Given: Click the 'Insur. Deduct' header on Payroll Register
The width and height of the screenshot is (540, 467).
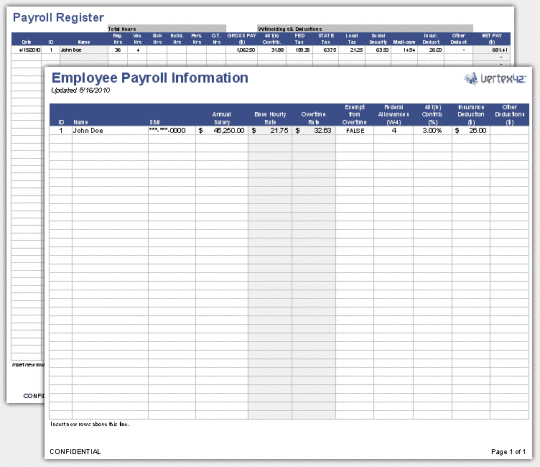Looking at the screenshot, I should tap(431, 39).
